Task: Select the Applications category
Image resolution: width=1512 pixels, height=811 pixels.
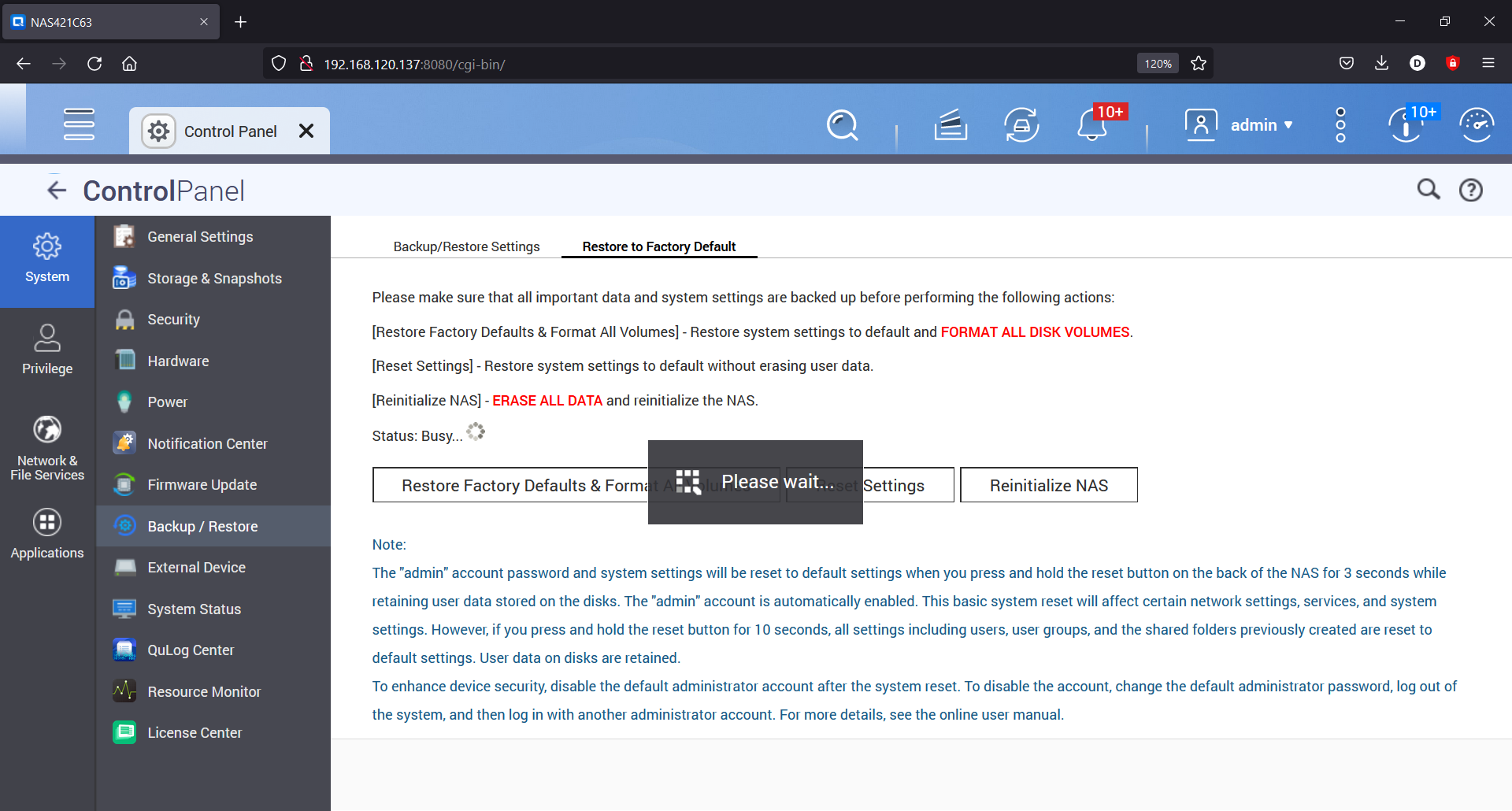Action: click(47, 535)
